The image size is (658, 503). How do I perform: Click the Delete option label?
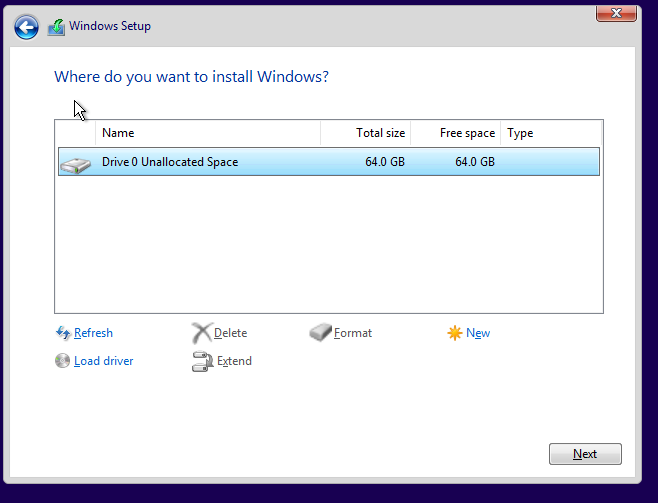click(x=230, y=333)
